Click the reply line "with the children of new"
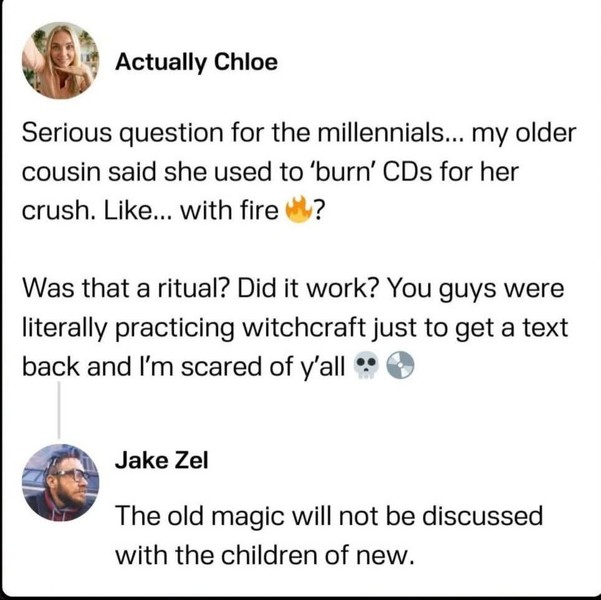Image resolution: width=601 pixels, height=600 pixels. (264, 555)
